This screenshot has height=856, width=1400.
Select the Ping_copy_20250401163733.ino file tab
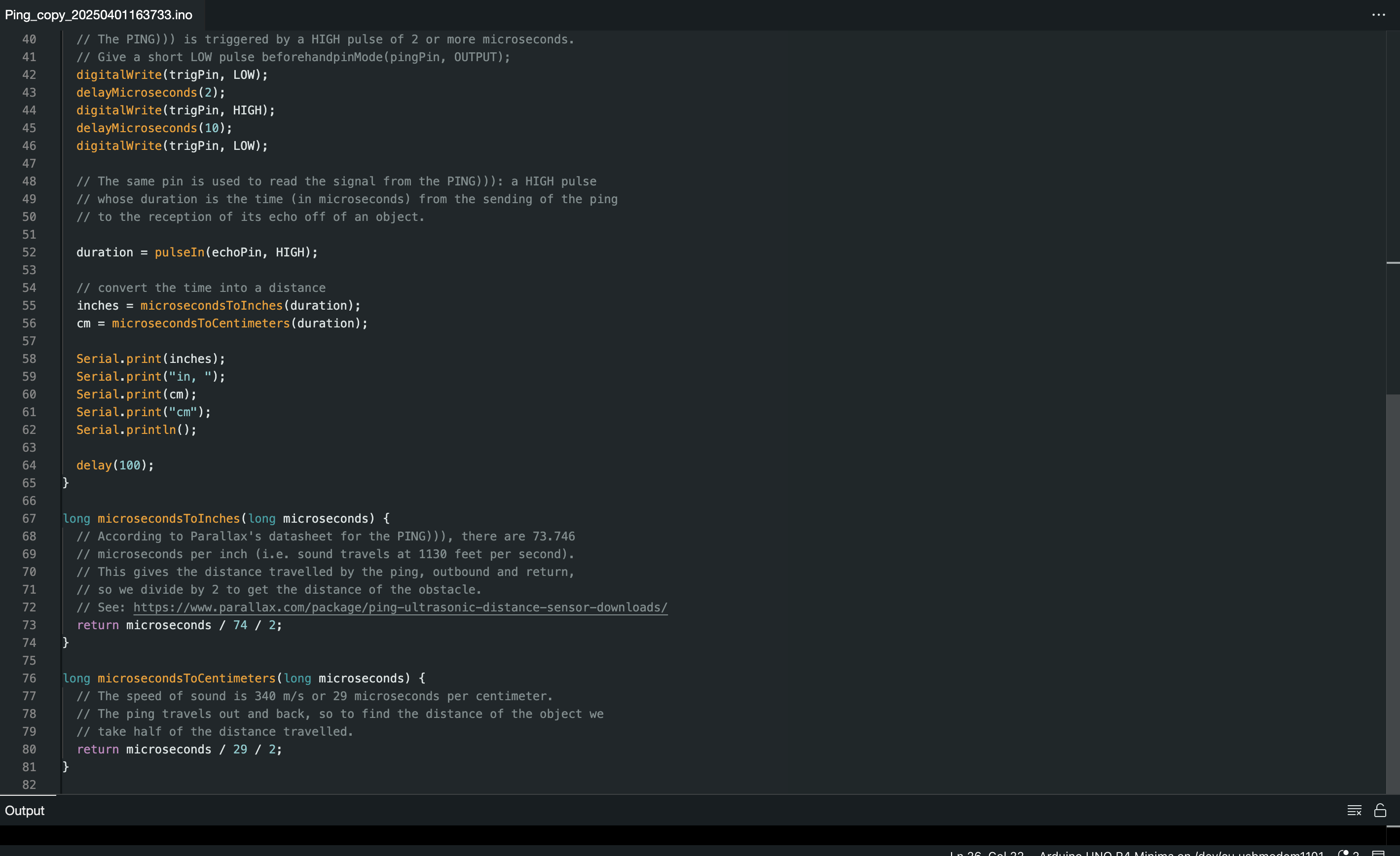99,15
